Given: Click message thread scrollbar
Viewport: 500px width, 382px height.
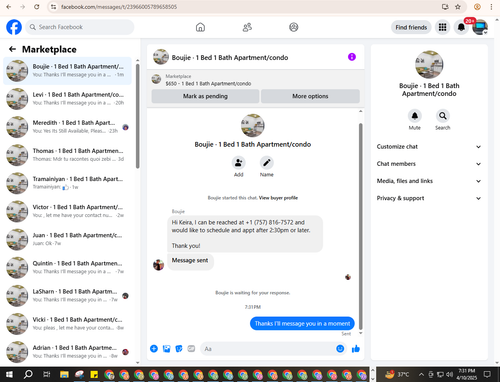Looking at the screenshot, I should [360, 227].
